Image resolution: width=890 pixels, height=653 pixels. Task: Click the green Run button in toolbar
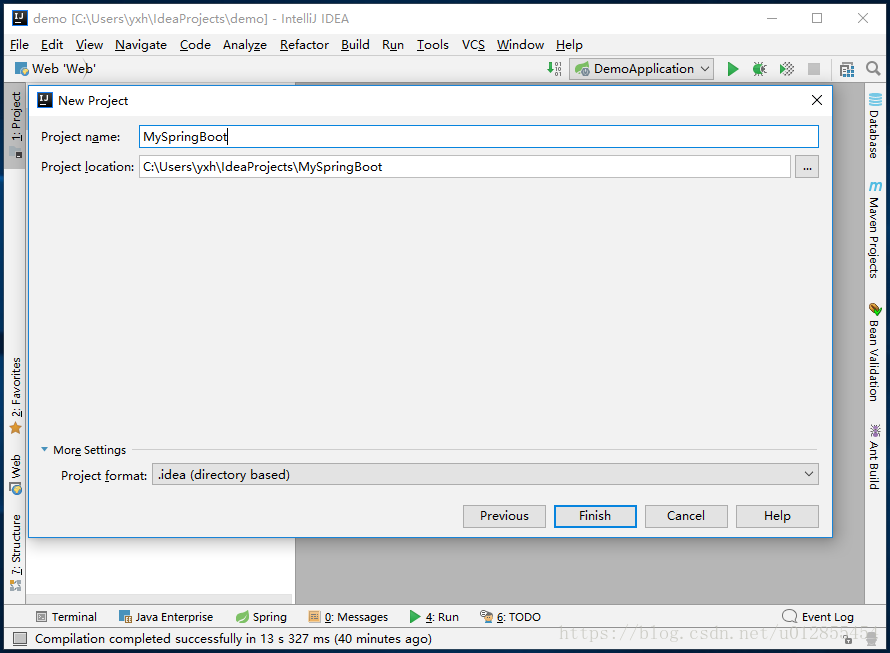tap(733, 69)
